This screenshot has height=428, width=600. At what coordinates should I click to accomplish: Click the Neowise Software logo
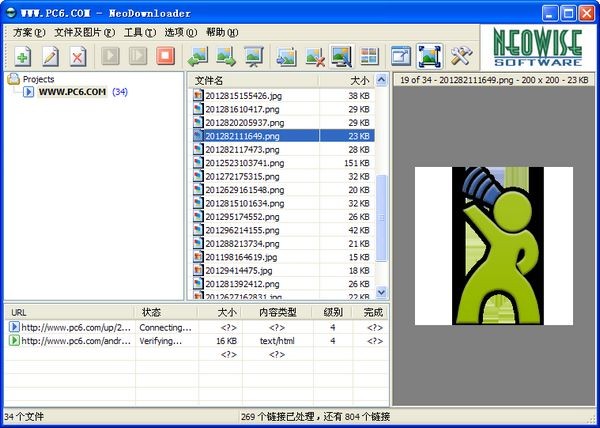click(538, 47)
